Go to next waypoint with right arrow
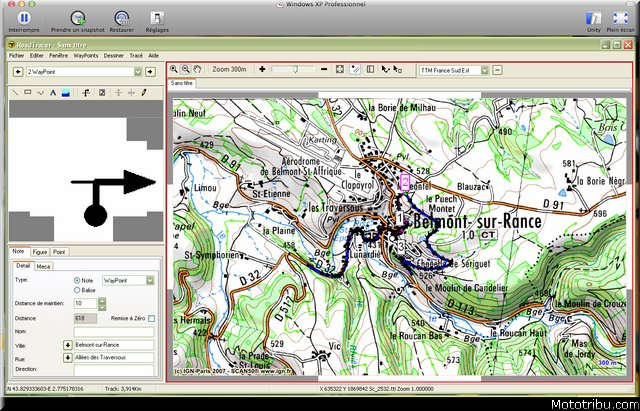 point(150,72)
